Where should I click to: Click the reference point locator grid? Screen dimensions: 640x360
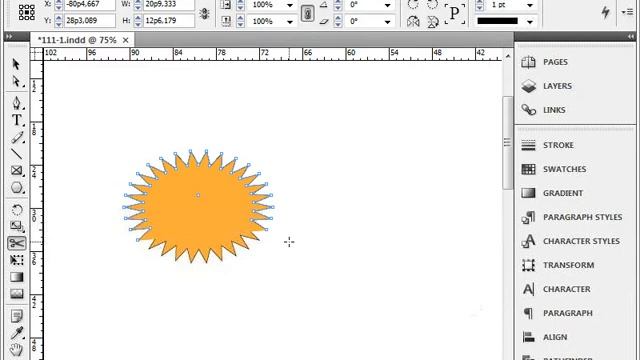[27, 12]
